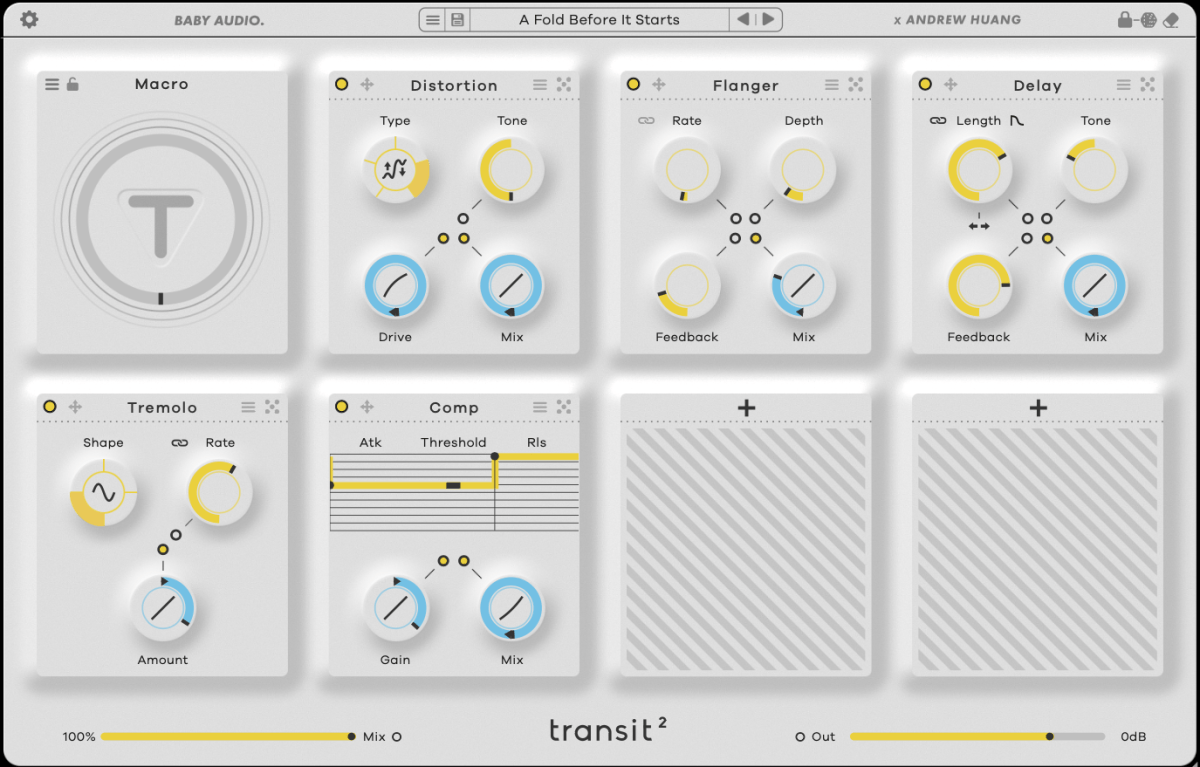Click the Flanger move handle icon
This screenshot has width=1200, height=767.
[659, 85]
